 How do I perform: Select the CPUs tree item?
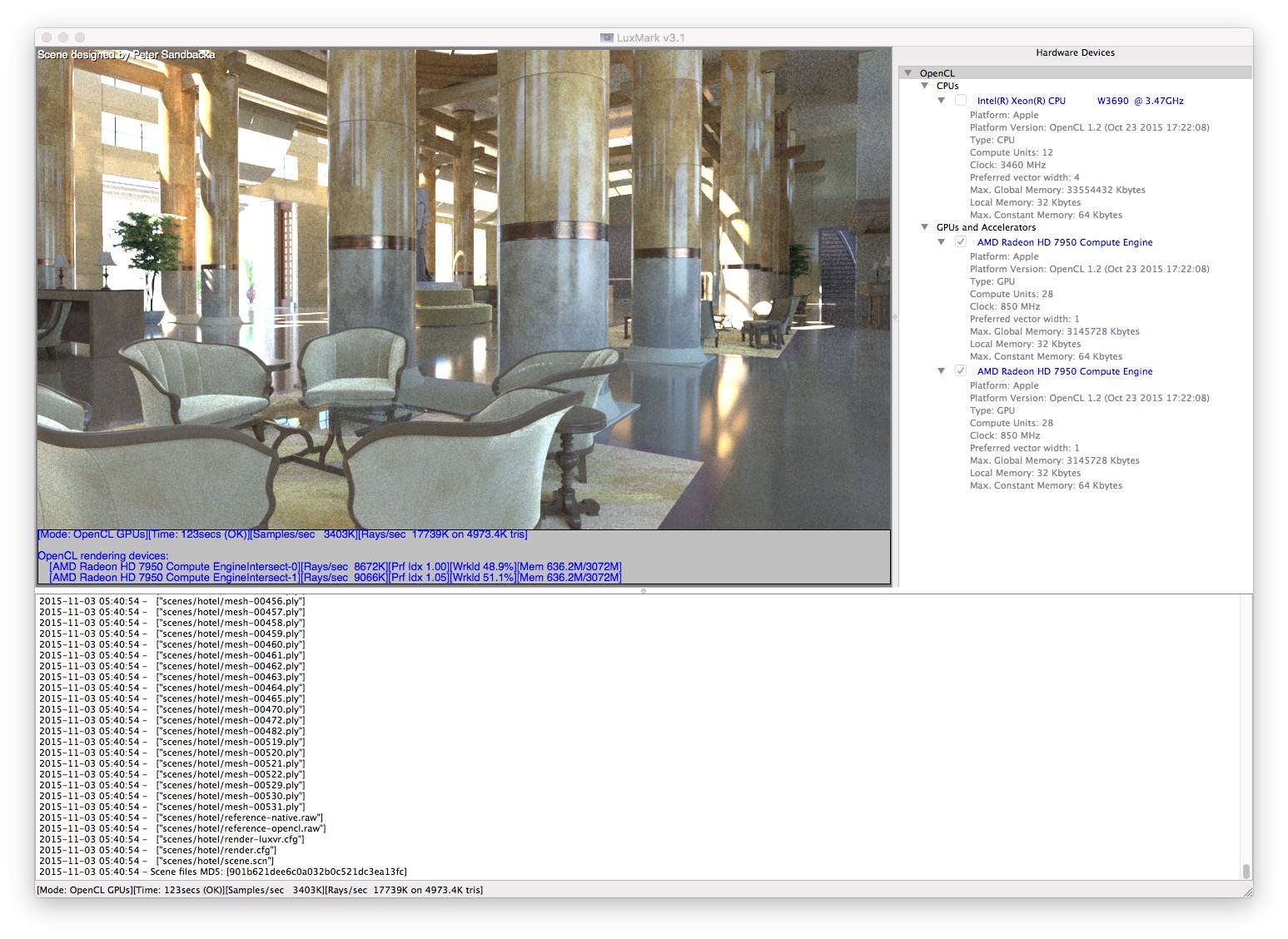click(x=947, y=86)
